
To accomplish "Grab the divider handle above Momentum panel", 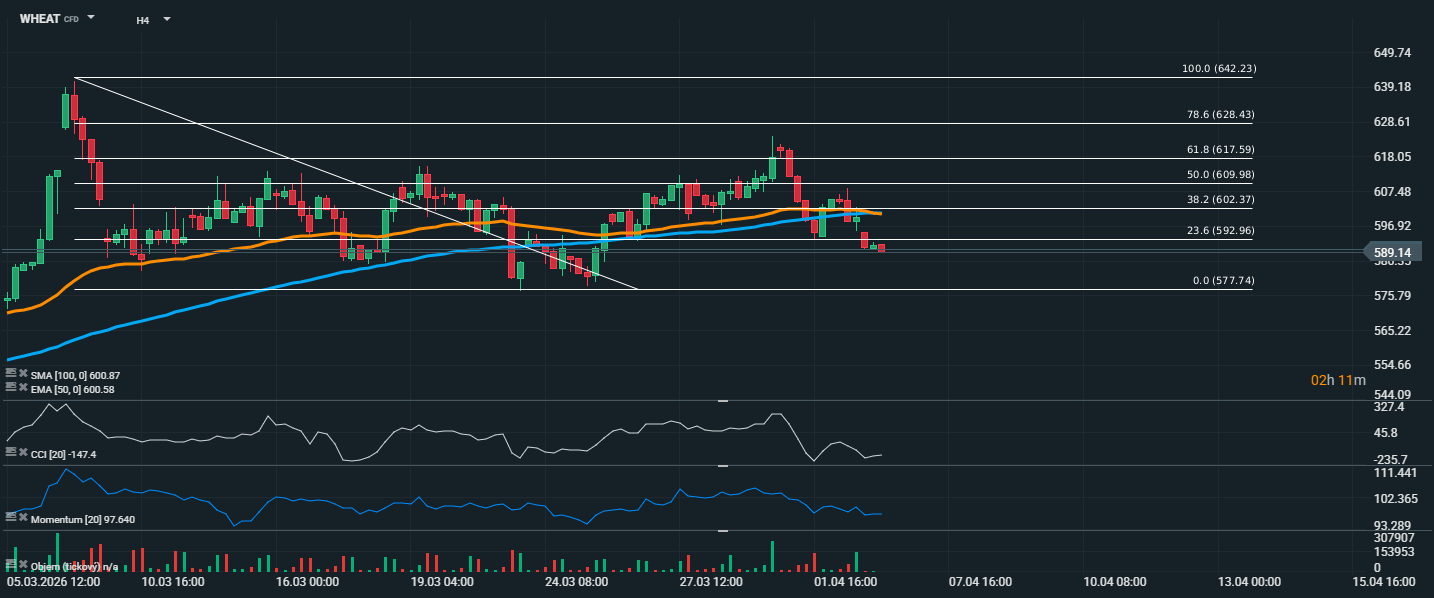I will click(x=723, y=465).
